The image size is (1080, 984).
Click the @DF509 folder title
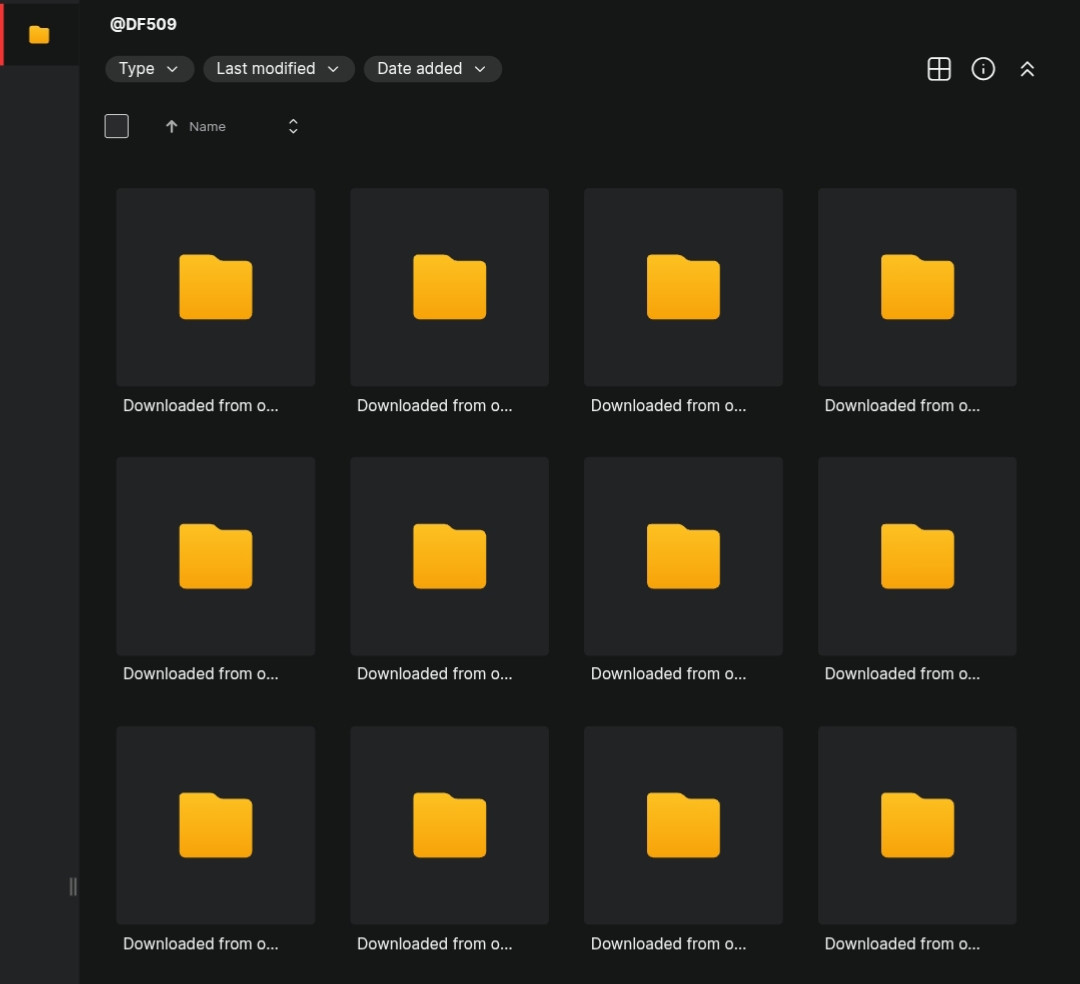(143, 24)
